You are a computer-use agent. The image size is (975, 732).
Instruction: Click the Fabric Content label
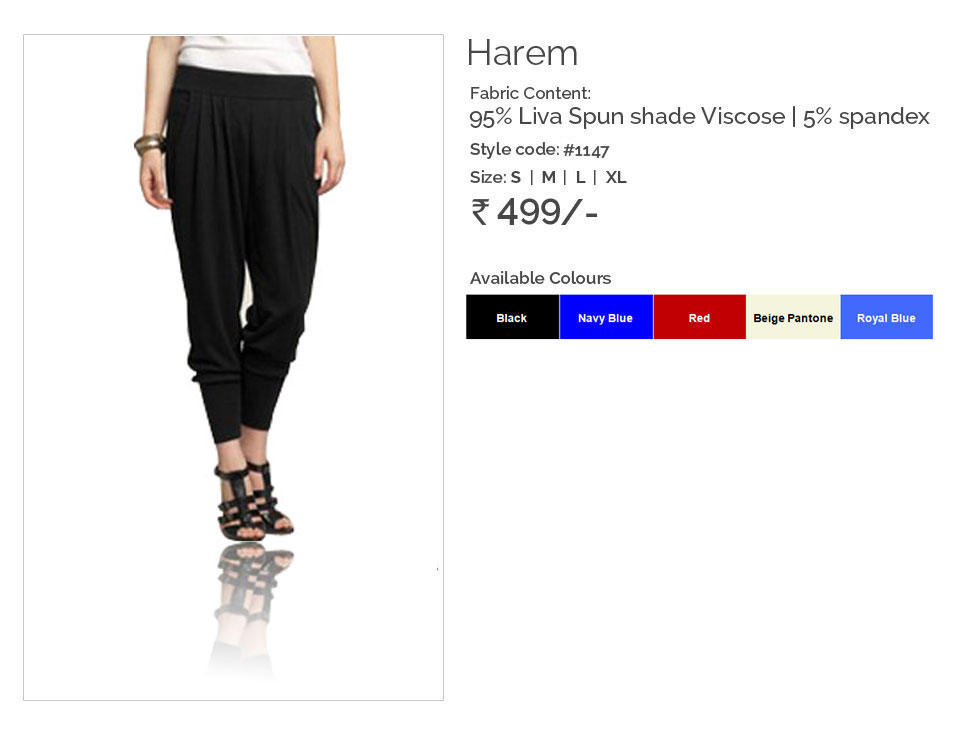(530, 93)
